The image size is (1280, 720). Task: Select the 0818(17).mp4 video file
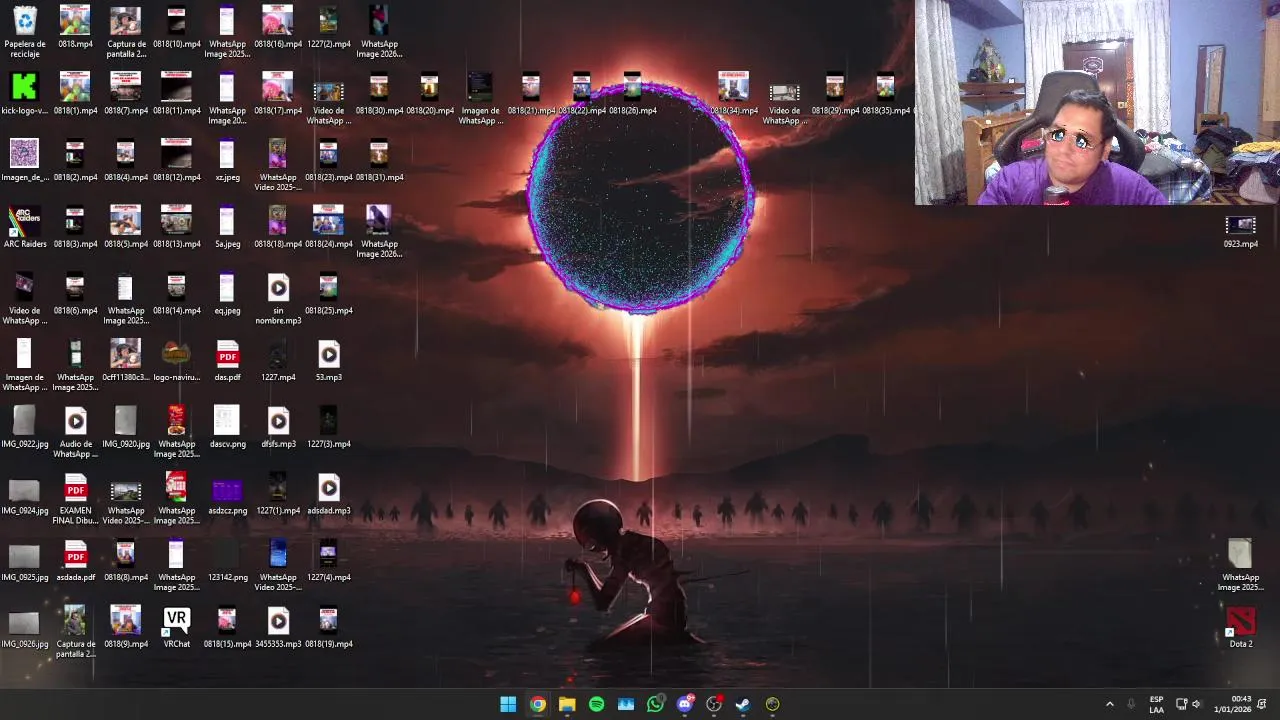[278, 93]
